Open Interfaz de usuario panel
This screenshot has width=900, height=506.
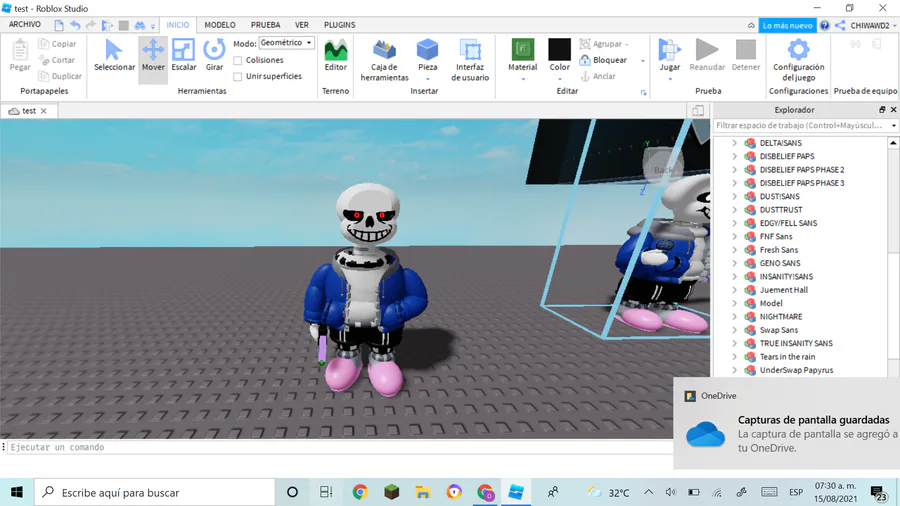click(x=470, y=60)
